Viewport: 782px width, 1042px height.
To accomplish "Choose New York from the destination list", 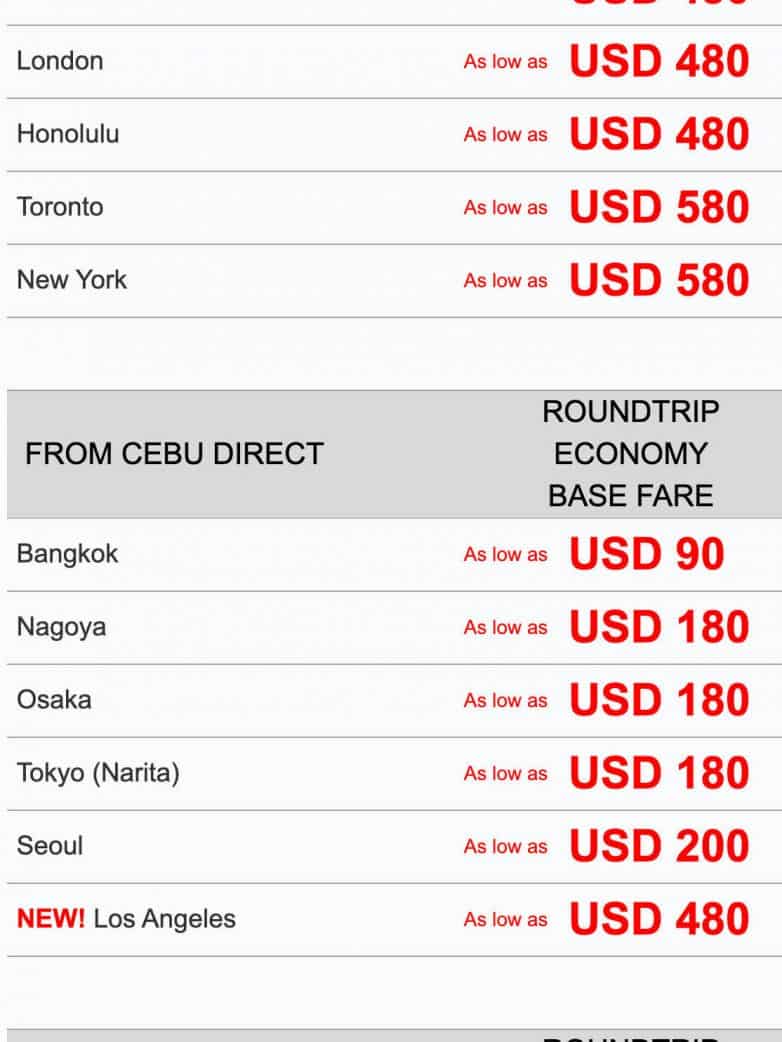I will click(72, 280).
